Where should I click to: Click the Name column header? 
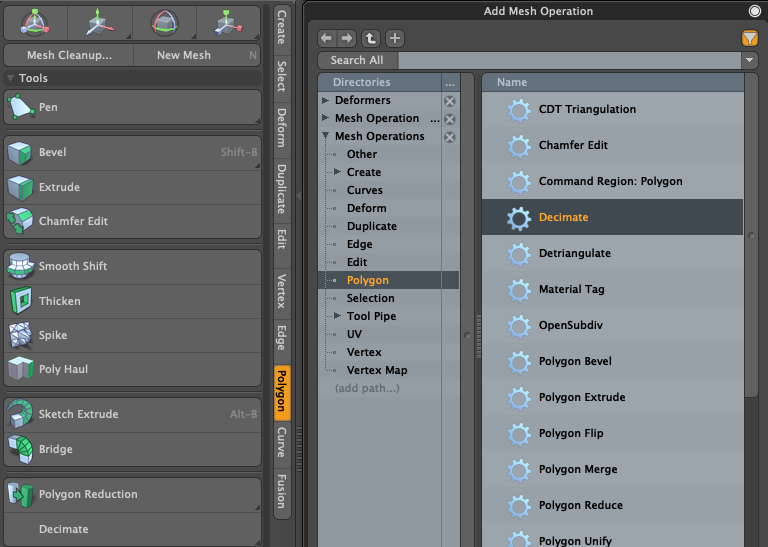click(x=613, y=82)
